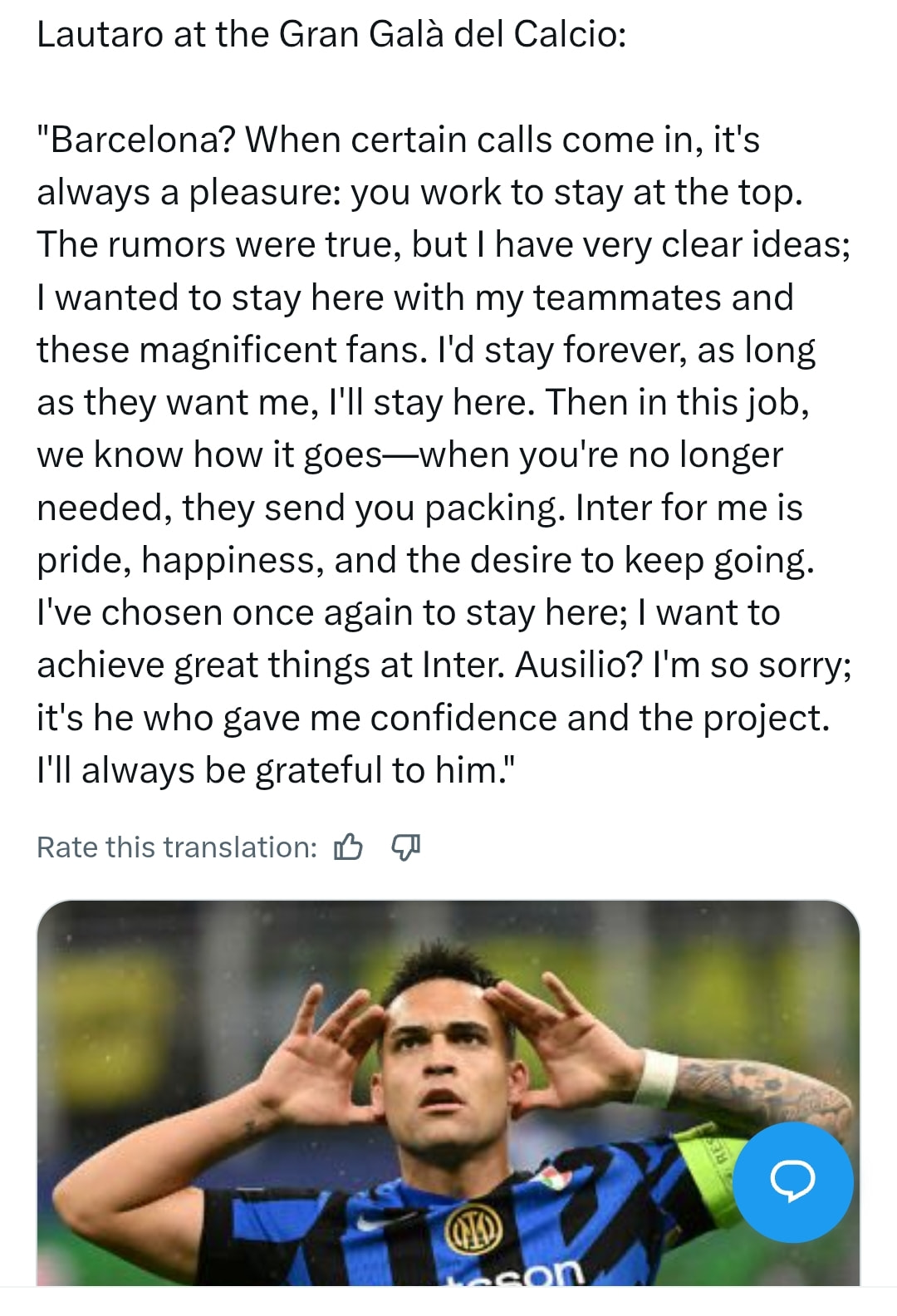This screenshot has height=1316, width=897.
Task: Tap the line "pride, happiness, and the desire"
Action: point(426,560)
